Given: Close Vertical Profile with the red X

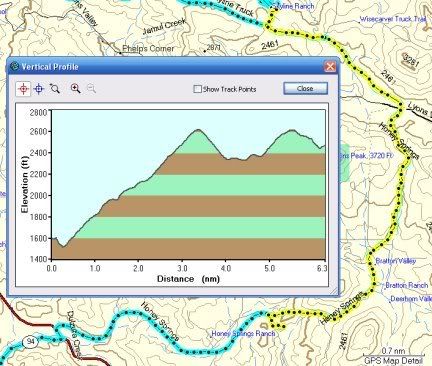Looking at the screenshot, I should click(330, 67).
